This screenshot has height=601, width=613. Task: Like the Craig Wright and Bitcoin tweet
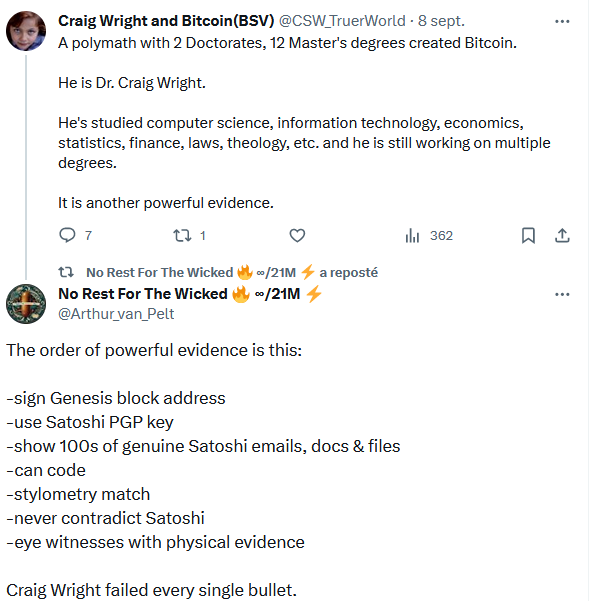(x=297, y=236)
